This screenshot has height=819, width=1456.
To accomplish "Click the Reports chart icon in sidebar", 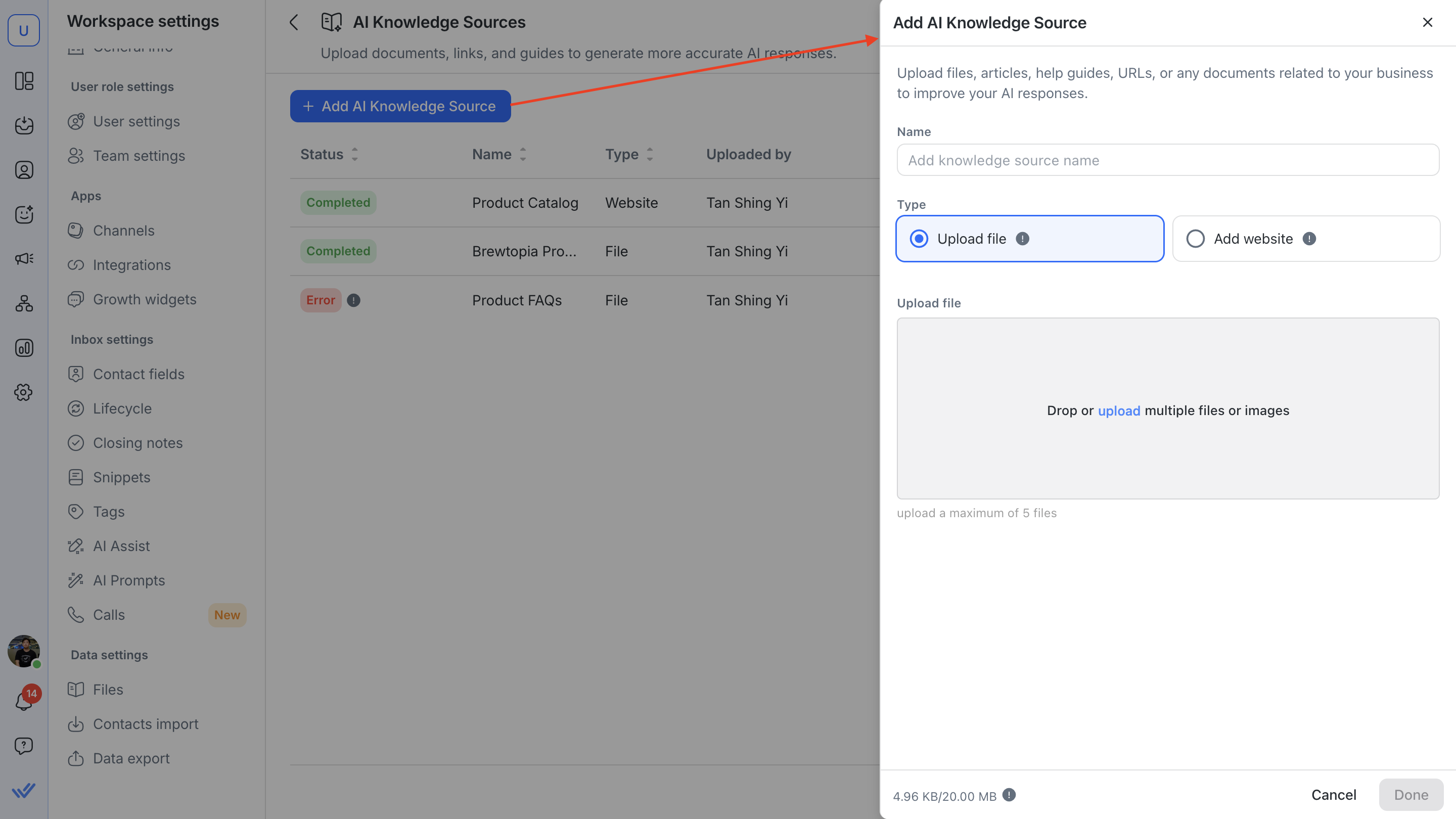I will pos(24,348).
